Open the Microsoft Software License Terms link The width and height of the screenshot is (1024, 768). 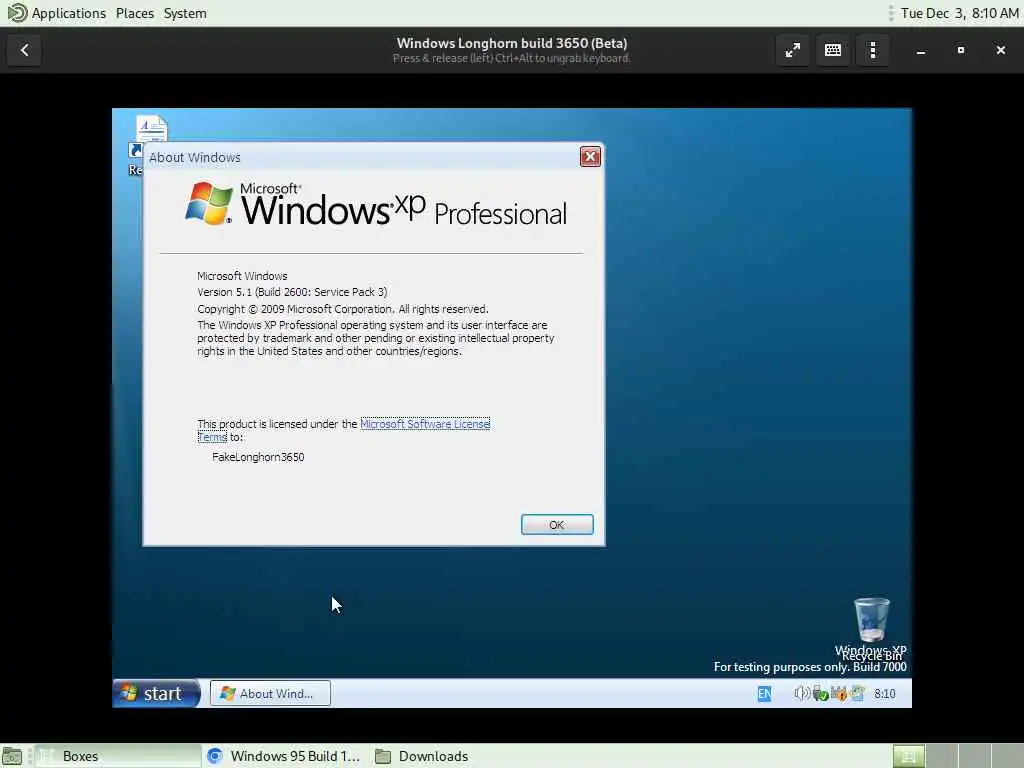424,424
